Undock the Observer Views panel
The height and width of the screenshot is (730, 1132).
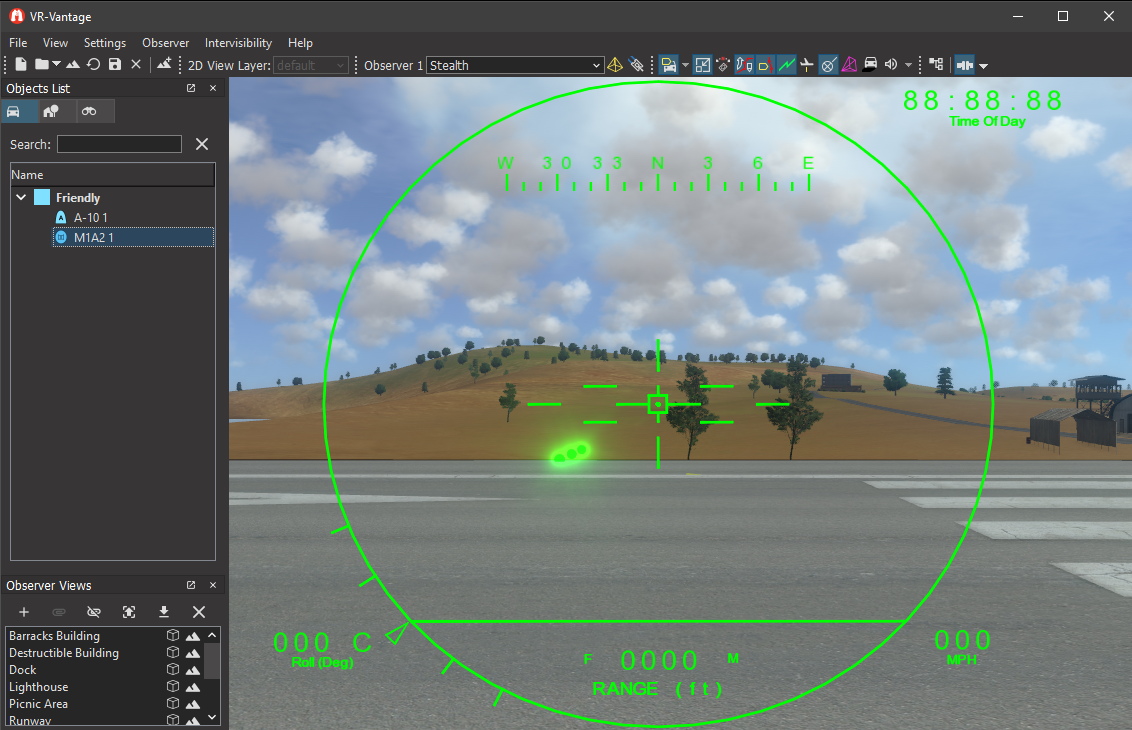[x=191, y=585]
